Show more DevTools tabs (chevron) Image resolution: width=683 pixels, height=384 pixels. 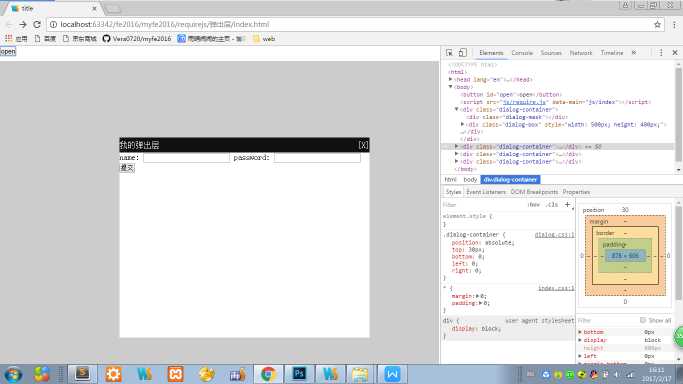point(634,53)
